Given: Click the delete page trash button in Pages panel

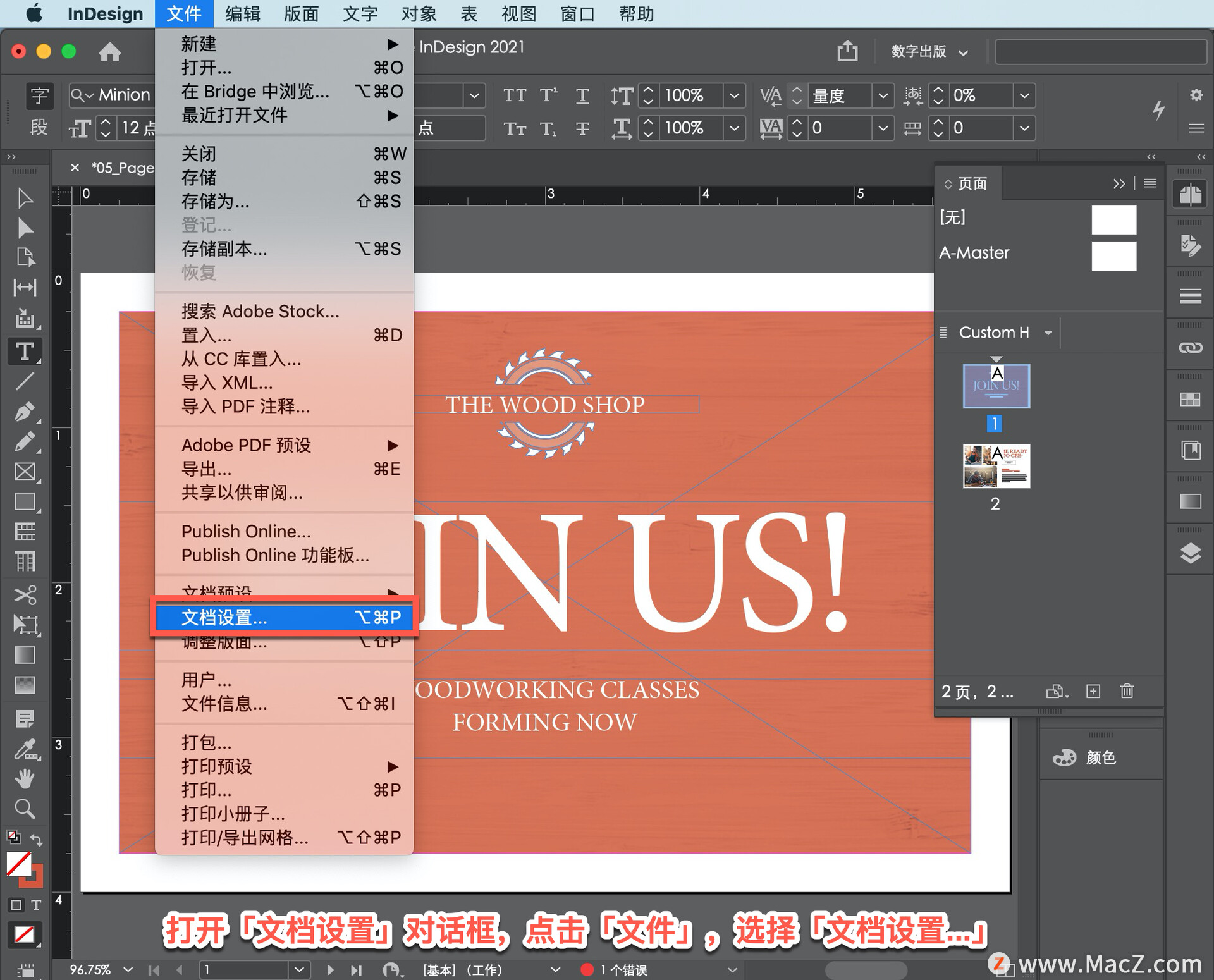Looking at the screenshot, I should click(1127, 691).
